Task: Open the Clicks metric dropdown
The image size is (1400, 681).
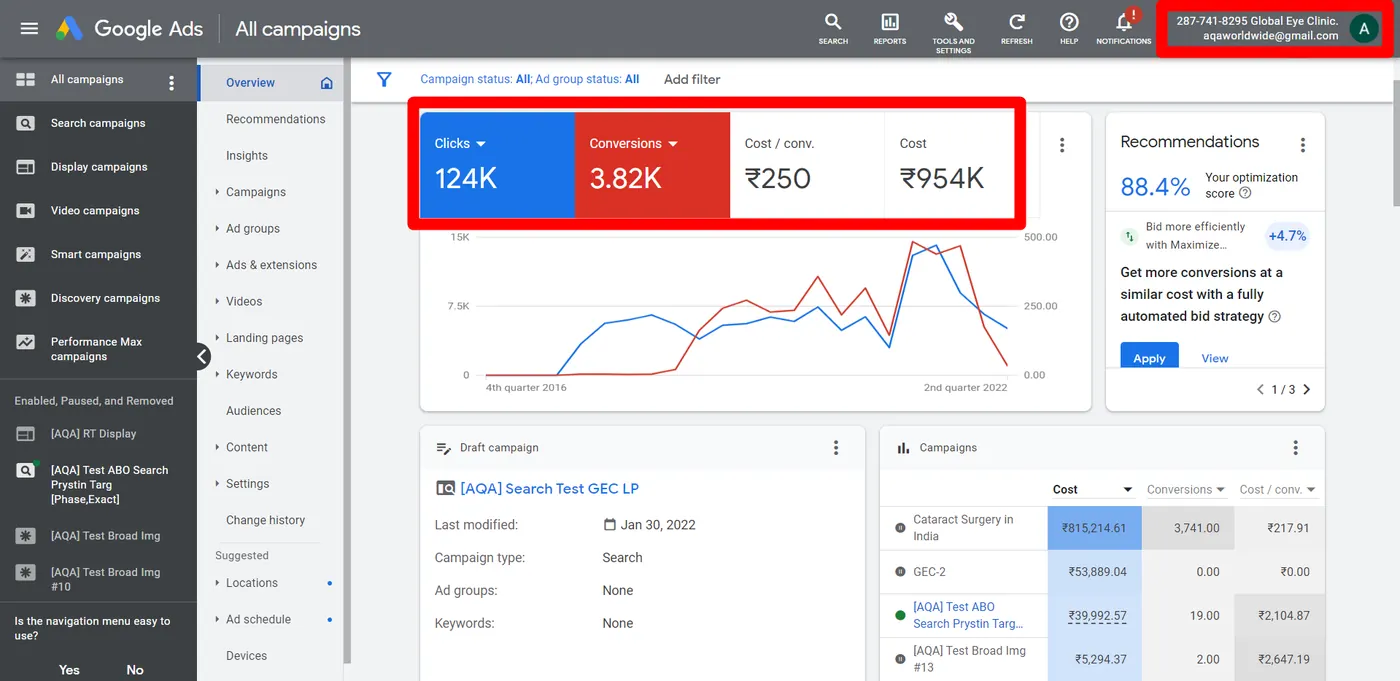Action: [461, 143]
